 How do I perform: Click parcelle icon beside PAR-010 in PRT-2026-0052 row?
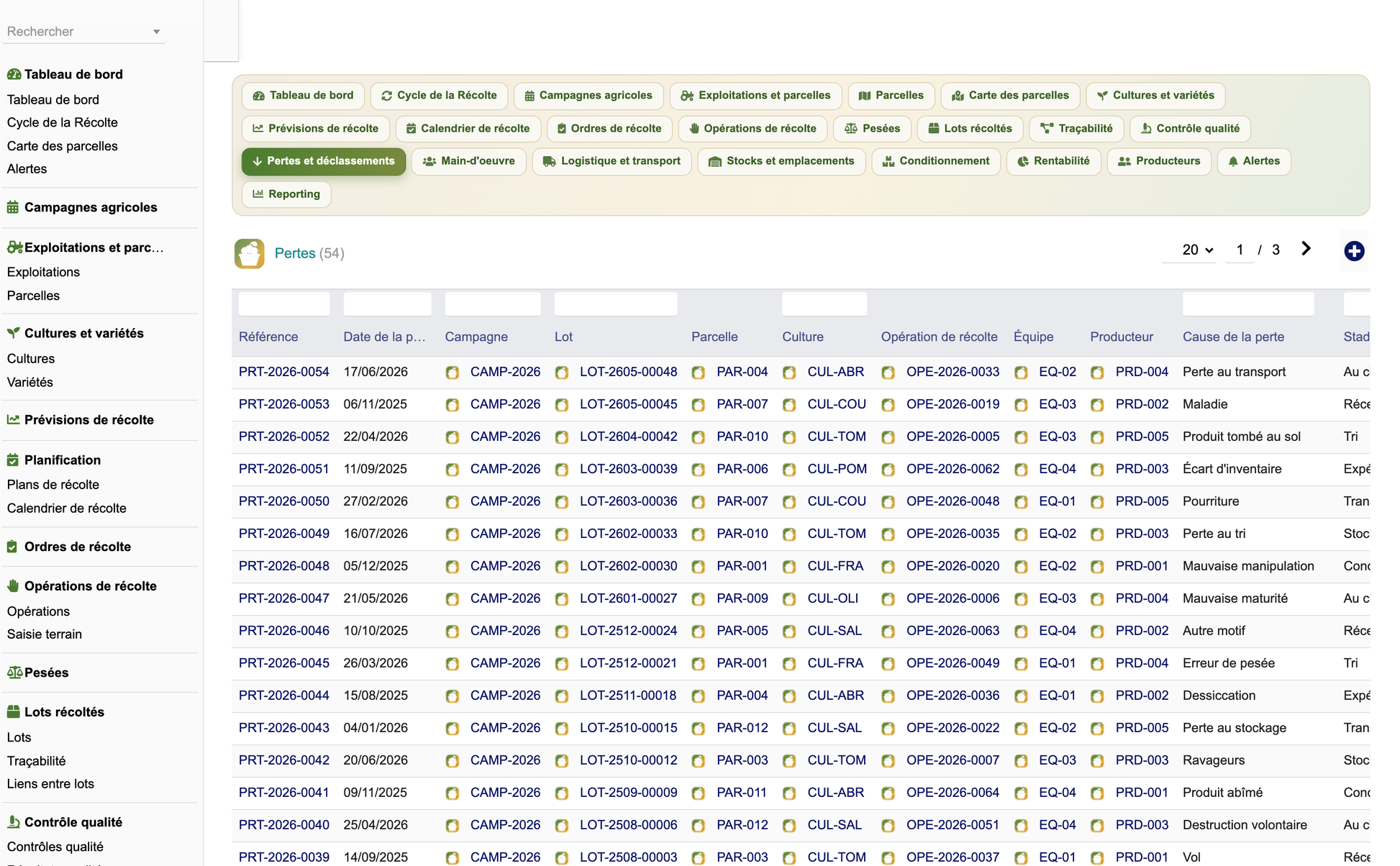coord(698,437)
